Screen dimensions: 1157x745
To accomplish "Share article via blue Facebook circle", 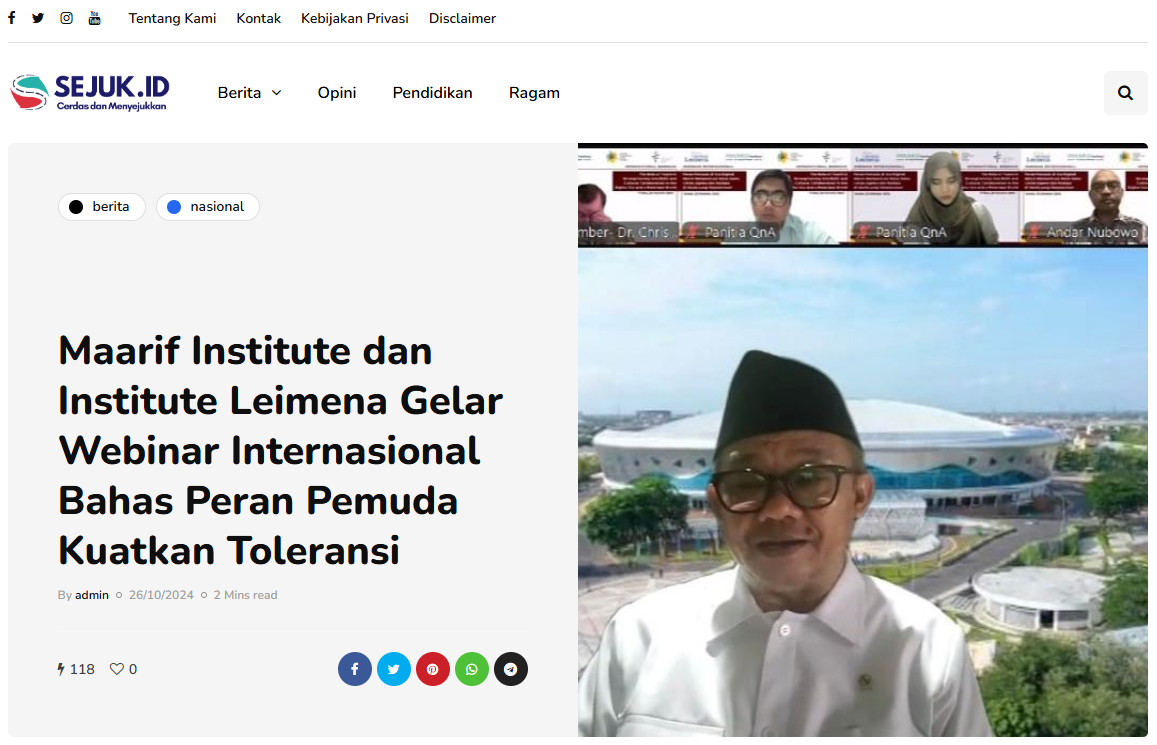I will pos(355,669).
